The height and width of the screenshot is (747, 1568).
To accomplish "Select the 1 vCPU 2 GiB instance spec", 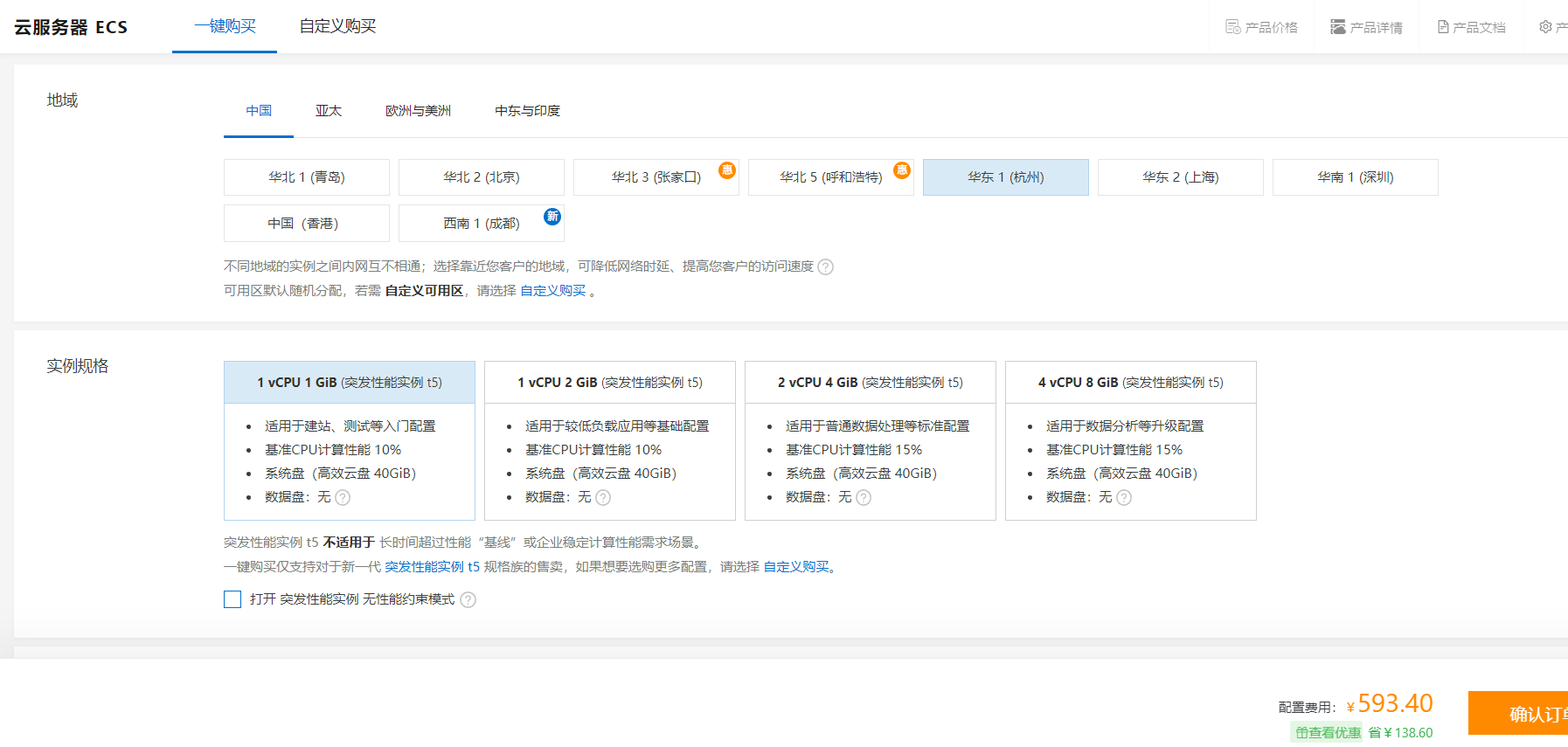I will point(610,440).
